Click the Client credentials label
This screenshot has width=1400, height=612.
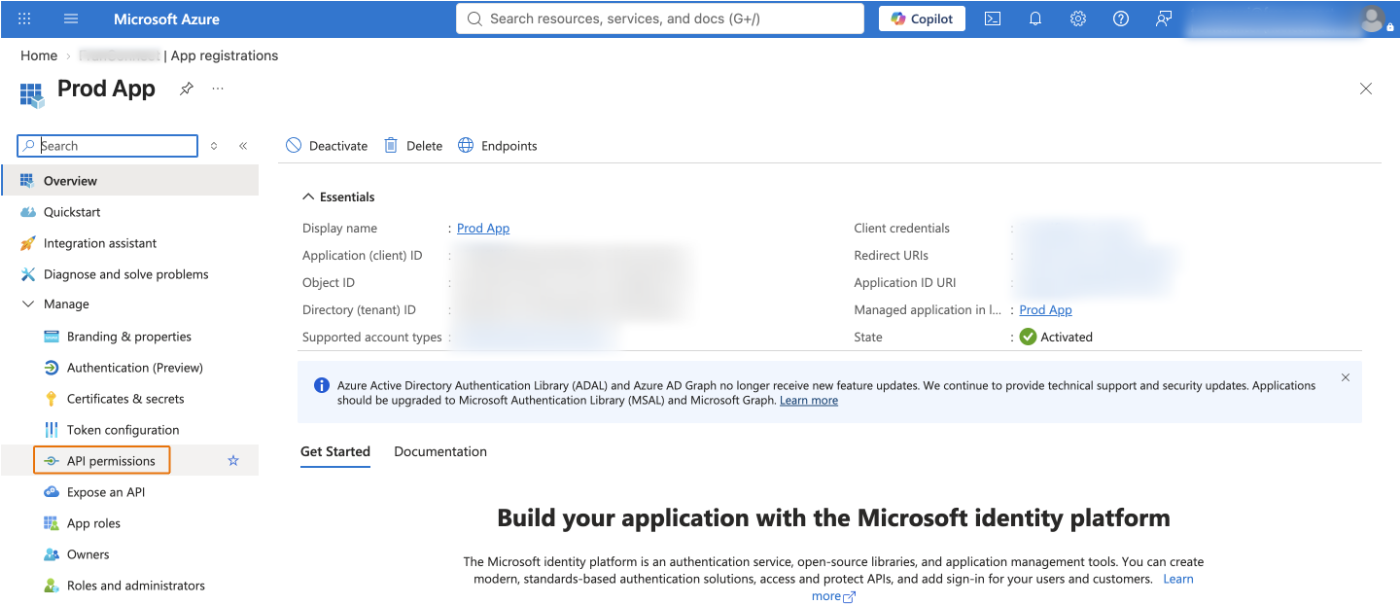(x=902, y=228)
